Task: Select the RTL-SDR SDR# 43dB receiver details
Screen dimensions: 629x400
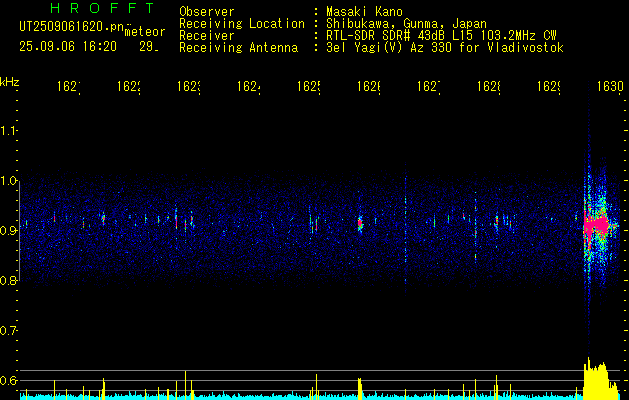Action: pyautogui.click(x=441, y=36)
